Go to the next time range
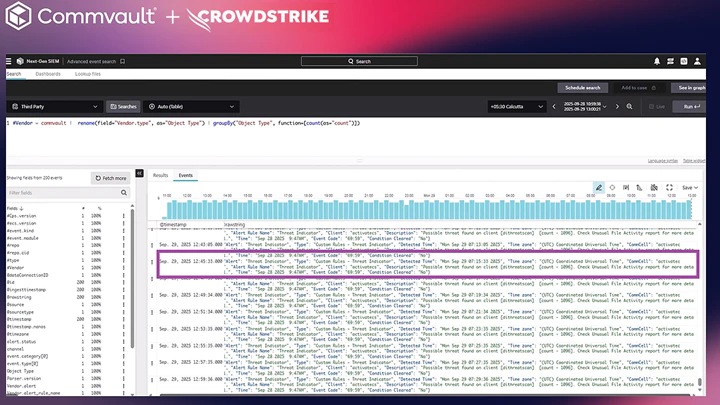The image size is (720, 405). click(617, 107)
